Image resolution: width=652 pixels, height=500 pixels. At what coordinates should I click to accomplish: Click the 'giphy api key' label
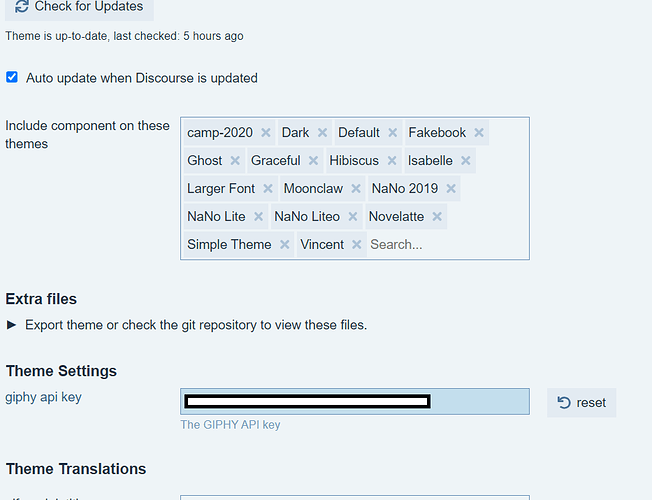click(43, 397)
